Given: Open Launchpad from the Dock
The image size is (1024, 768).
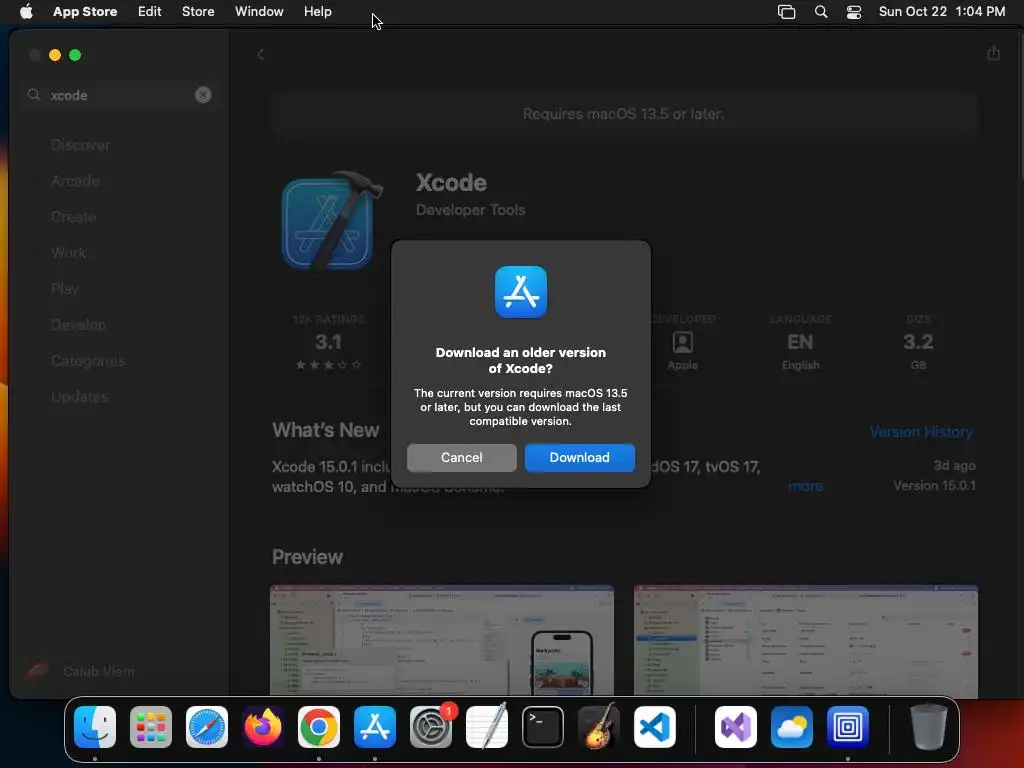Looking at the screenshot, I should [x=151, y=727].
